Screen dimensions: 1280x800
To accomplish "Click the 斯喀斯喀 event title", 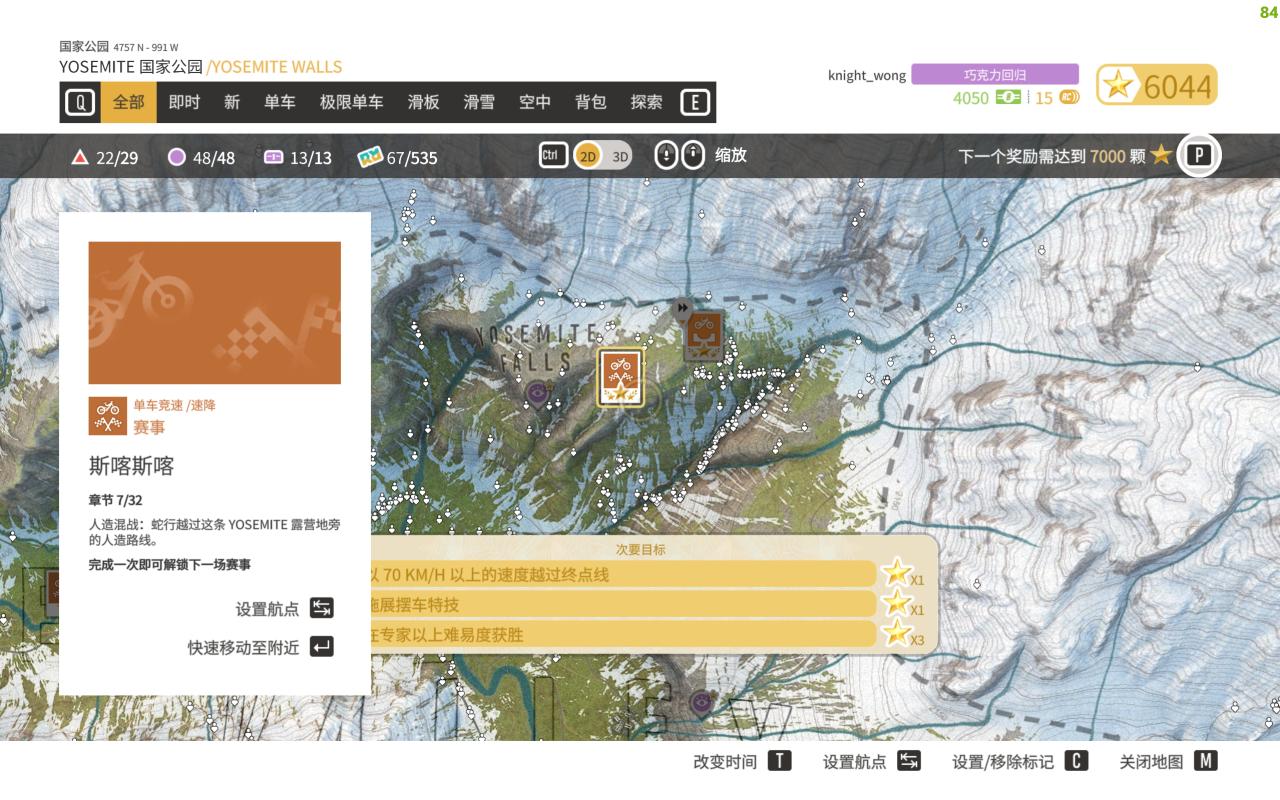I will click(132, 466).
